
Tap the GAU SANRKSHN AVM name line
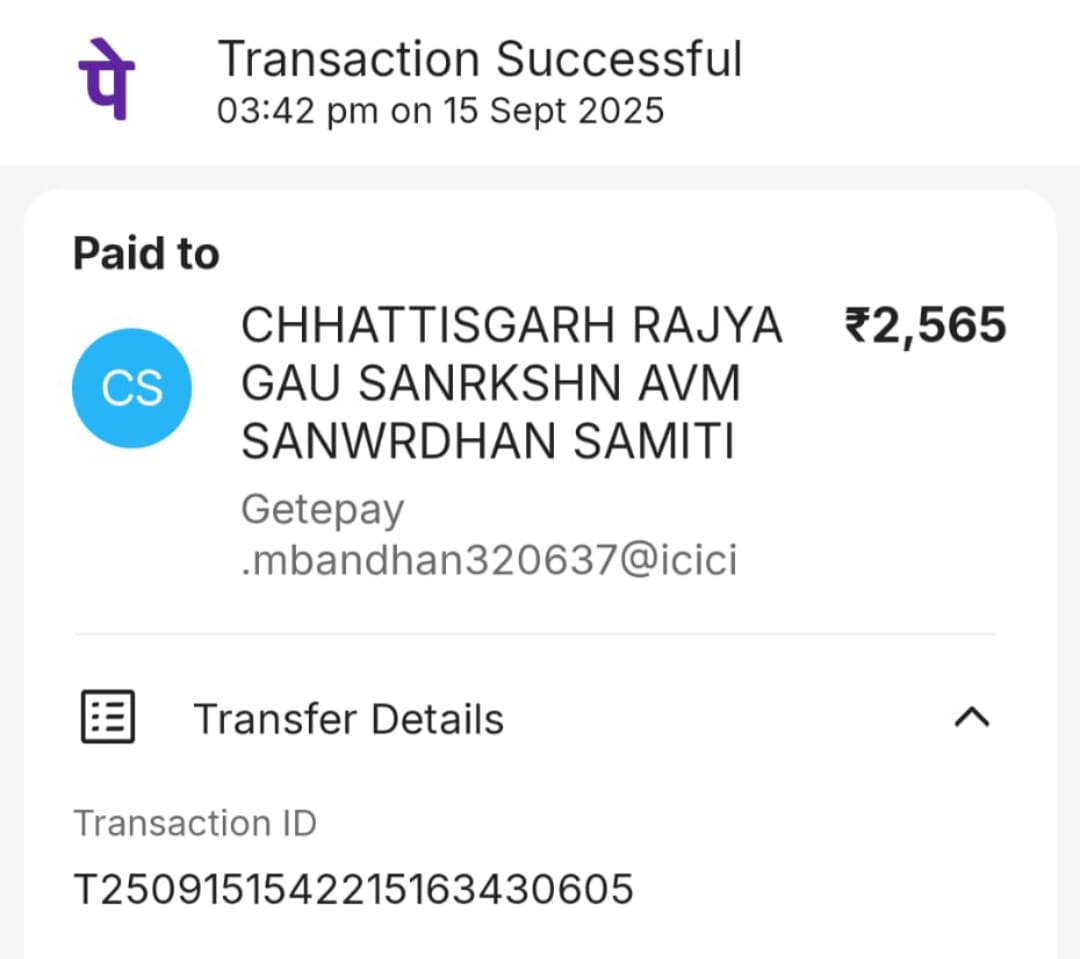pos(491,384)
